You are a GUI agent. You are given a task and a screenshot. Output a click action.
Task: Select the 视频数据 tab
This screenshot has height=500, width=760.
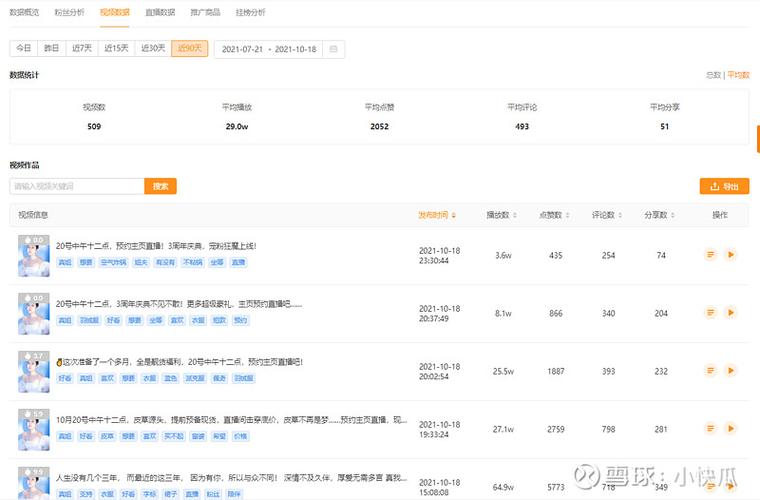click(x=115, y=12)
